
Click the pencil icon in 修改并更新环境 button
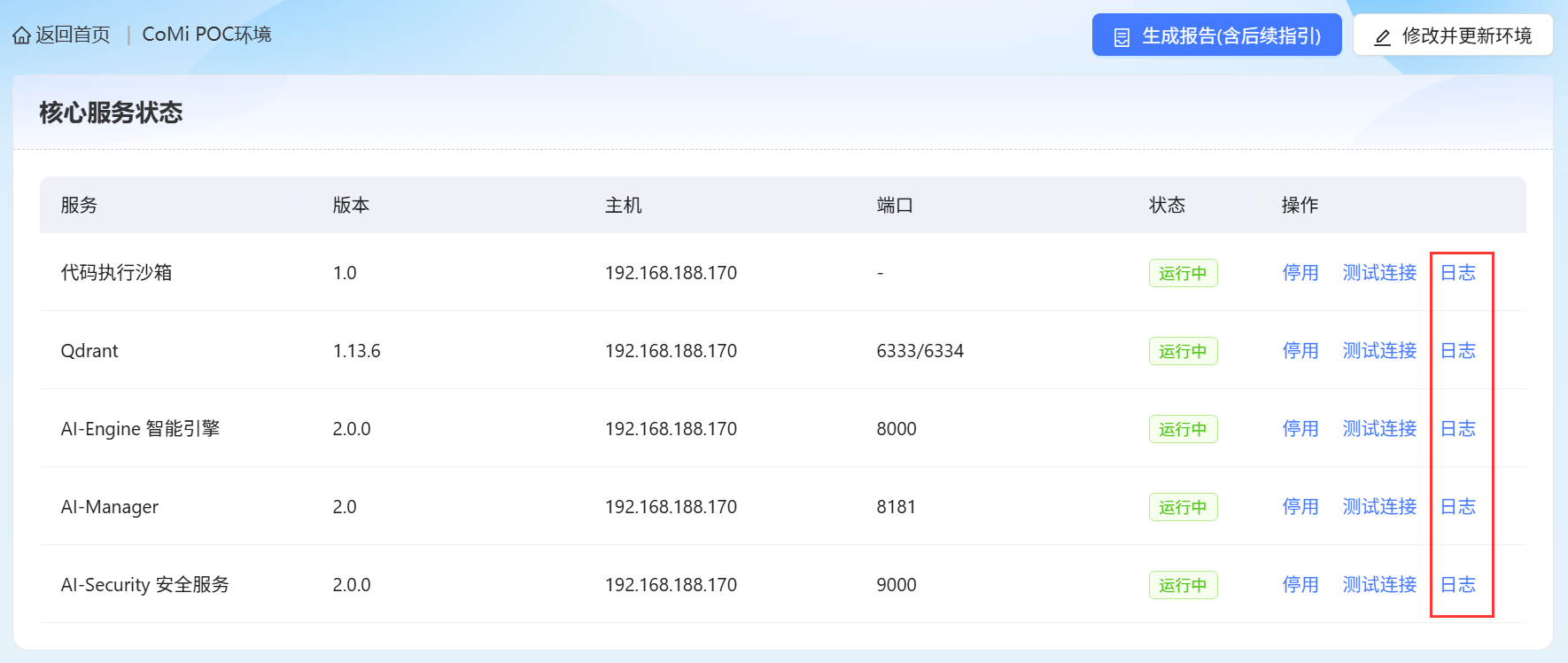(1382, 37)
